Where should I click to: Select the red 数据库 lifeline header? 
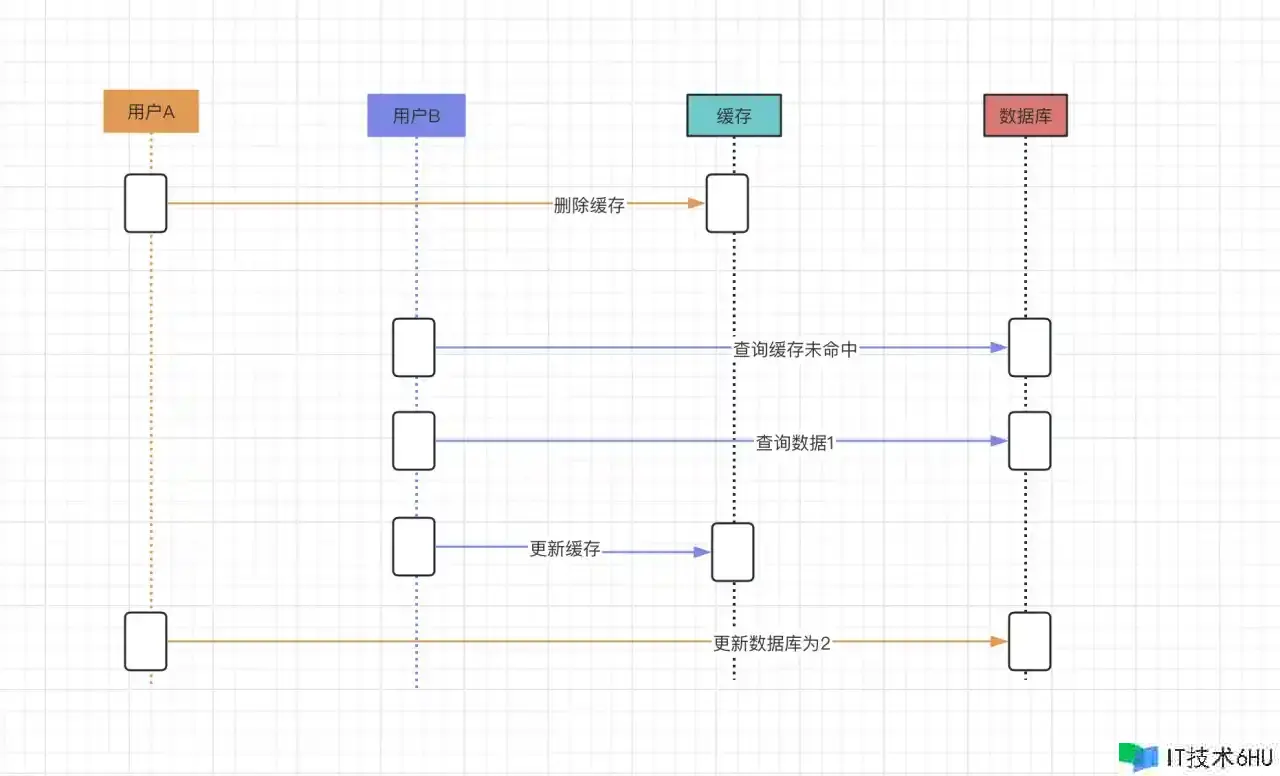point(1025,115)
